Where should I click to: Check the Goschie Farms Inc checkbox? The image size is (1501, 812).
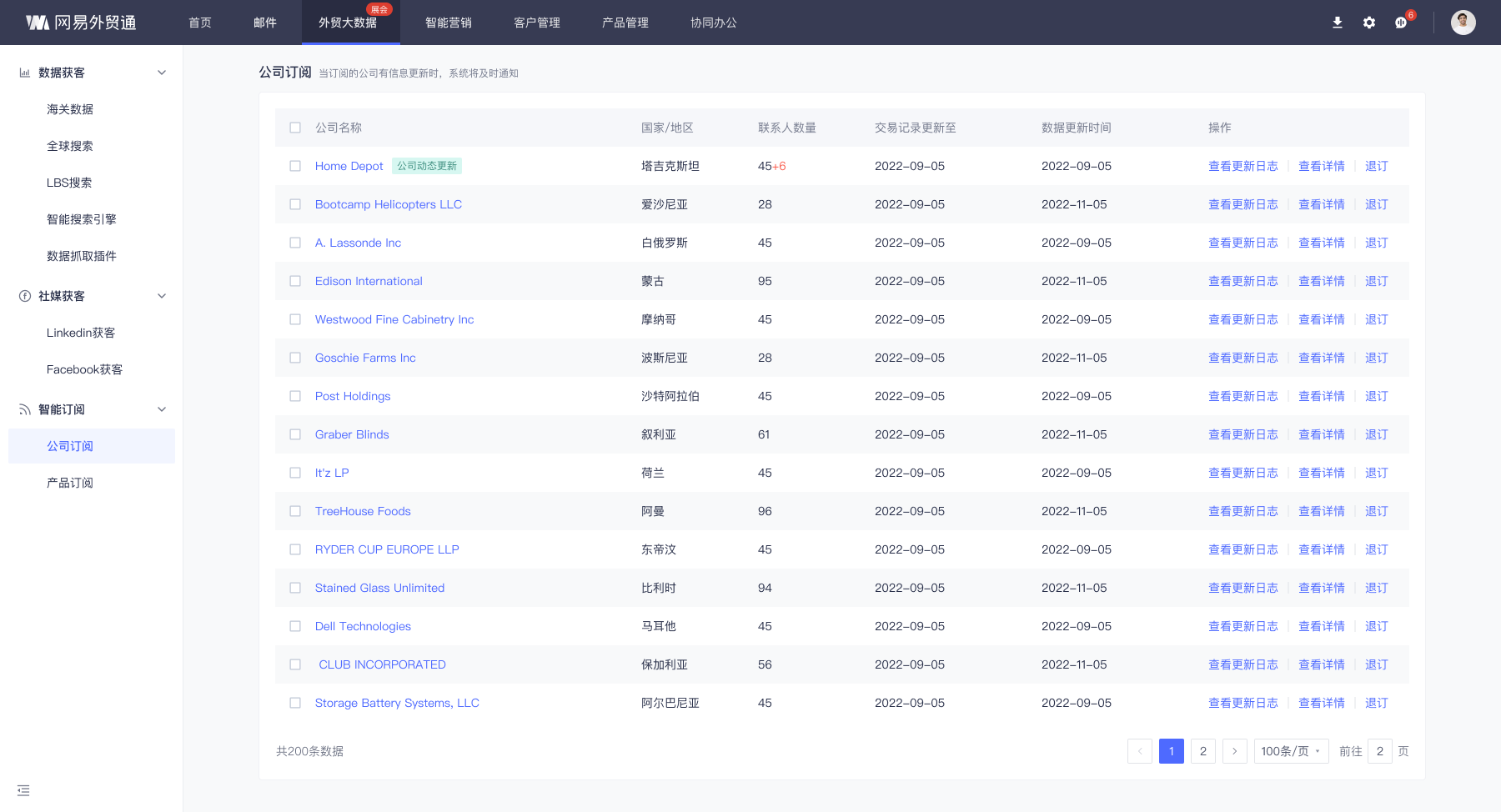click(295, 358)
